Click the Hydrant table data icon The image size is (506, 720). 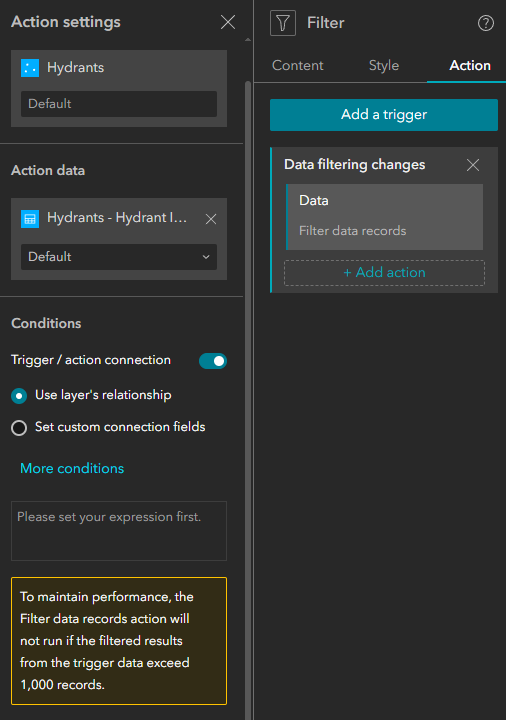30,219
